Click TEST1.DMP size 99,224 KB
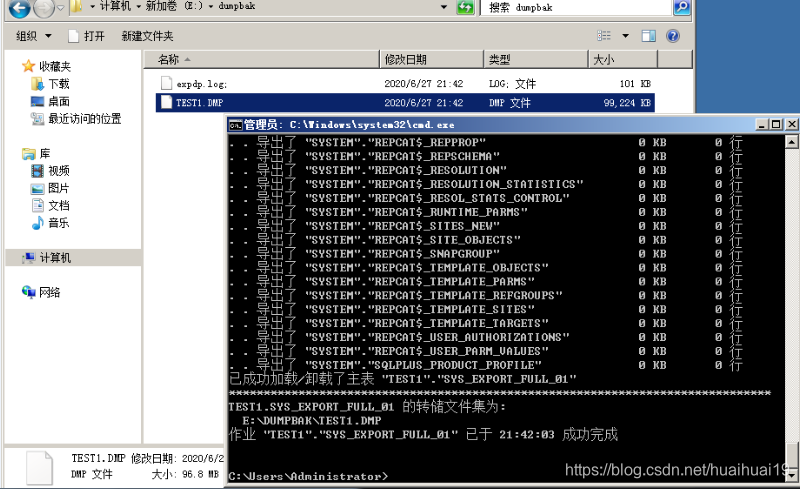 point(627,103)
